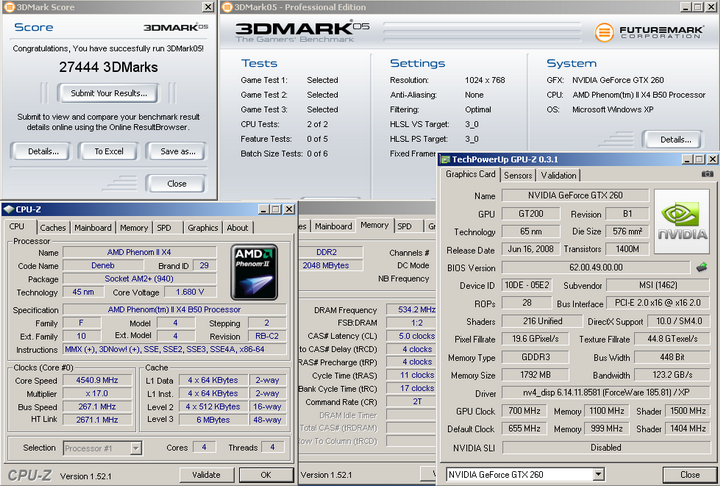Click the NVIDIA logo in GPU-Z
The width and height of the screenshot is (720, 486).
coord(682,222)
